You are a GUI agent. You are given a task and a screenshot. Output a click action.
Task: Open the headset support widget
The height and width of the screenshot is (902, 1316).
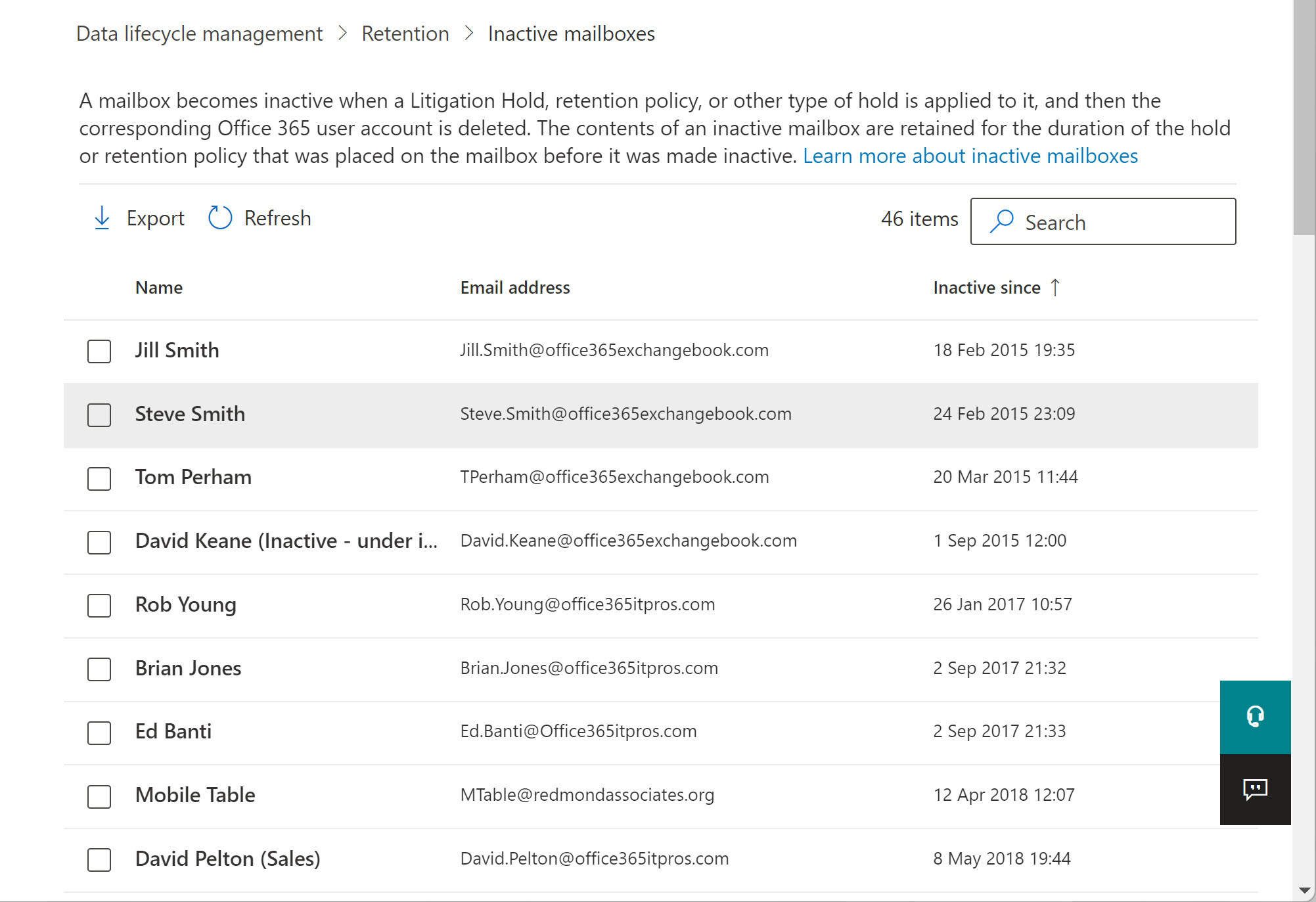1255,717
